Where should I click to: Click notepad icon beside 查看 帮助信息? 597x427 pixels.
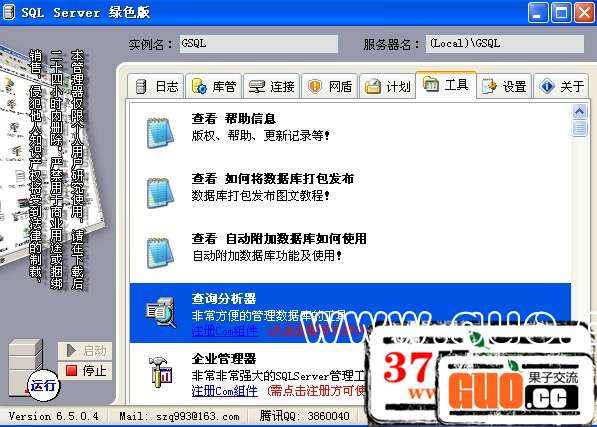[160, 132]
